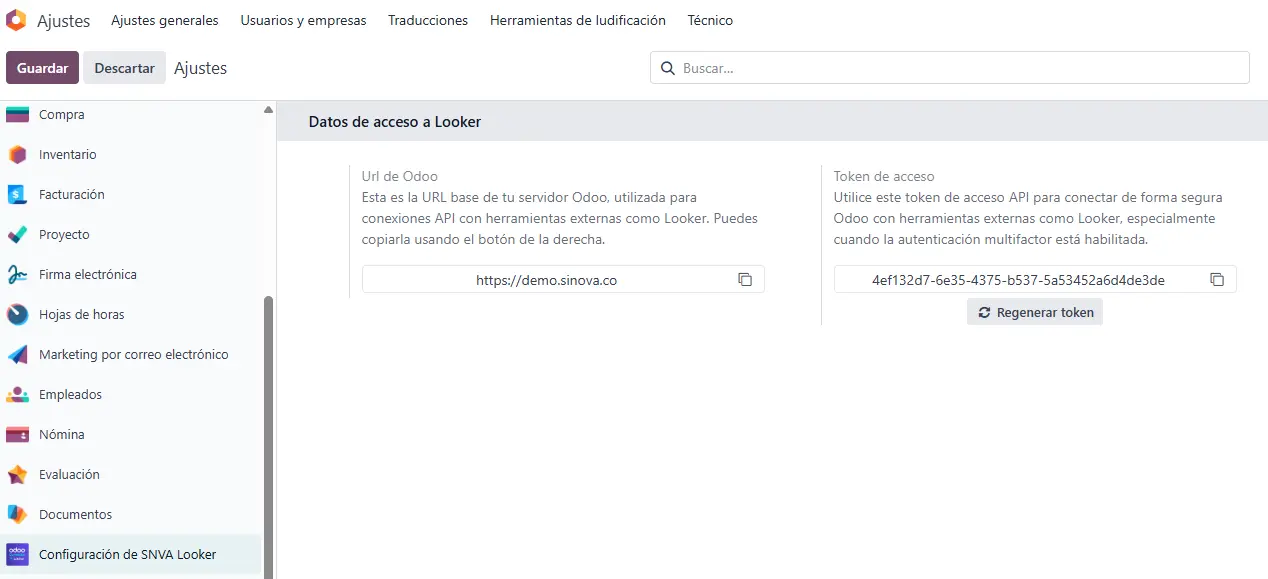Screen dimensions: 1268x579
Task: Open the Ajustes generales menu
Action: pos(165,20)
